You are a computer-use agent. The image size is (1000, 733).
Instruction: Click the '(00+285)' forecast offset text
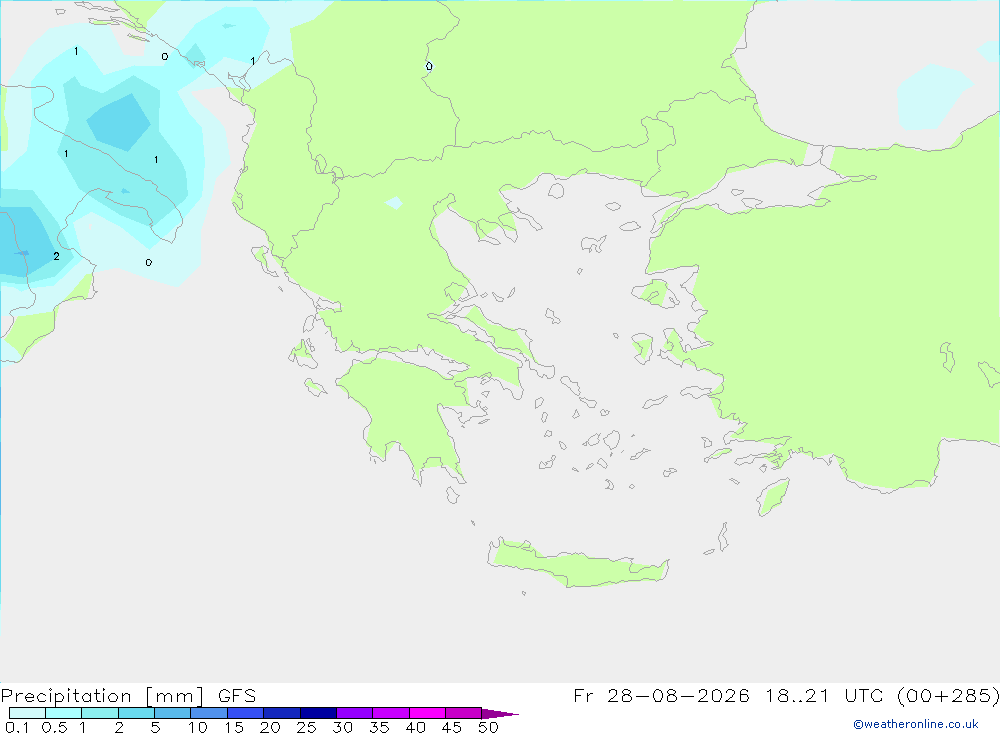[948, 695]
